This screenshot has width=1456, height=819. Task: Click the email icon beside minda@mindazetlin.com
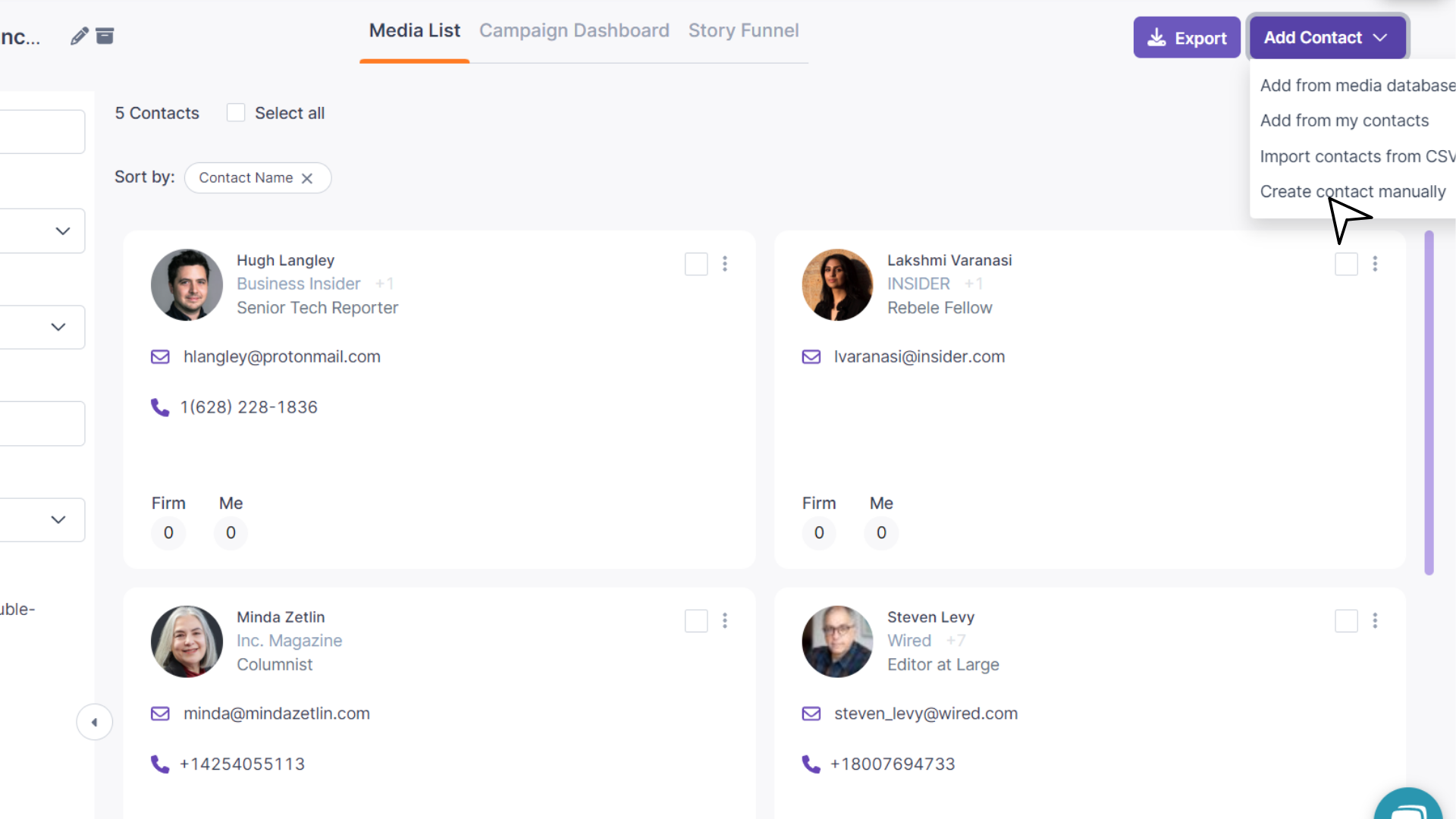point(160,714)
